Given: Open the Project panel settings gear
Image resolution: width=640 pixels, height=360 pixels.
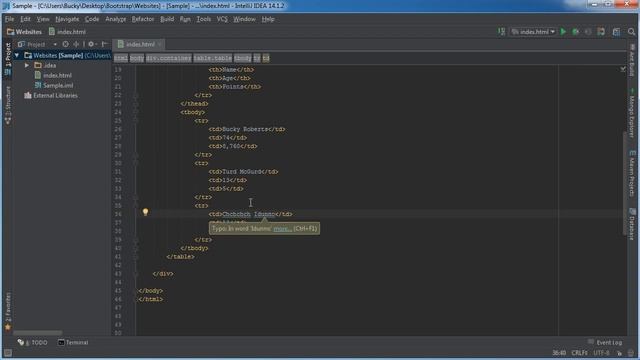Looking at the screenshot, I should coord(91,44).
